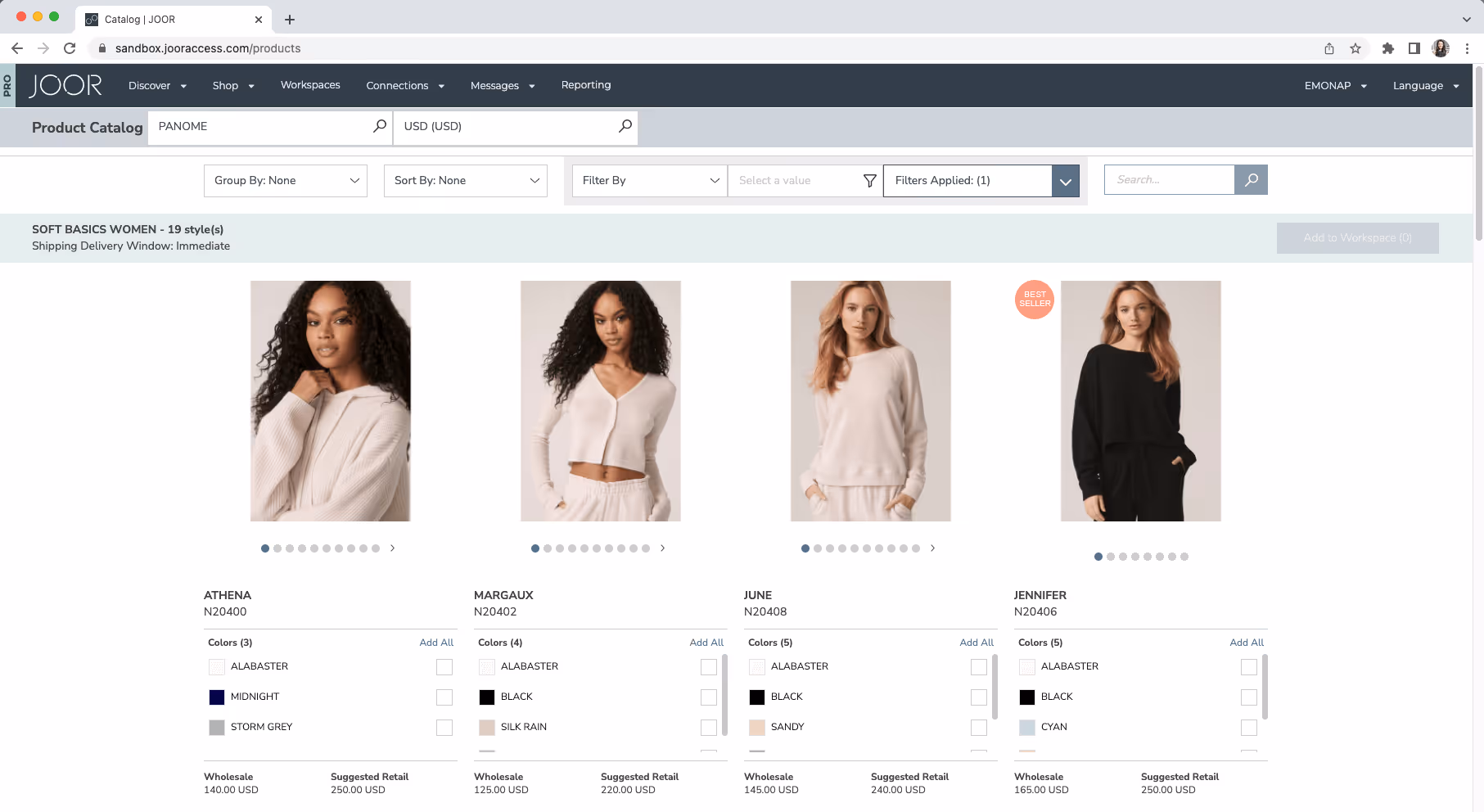Open the Shop menu
Viewport: 1484px width, 812px height.
tap(233, 85)
